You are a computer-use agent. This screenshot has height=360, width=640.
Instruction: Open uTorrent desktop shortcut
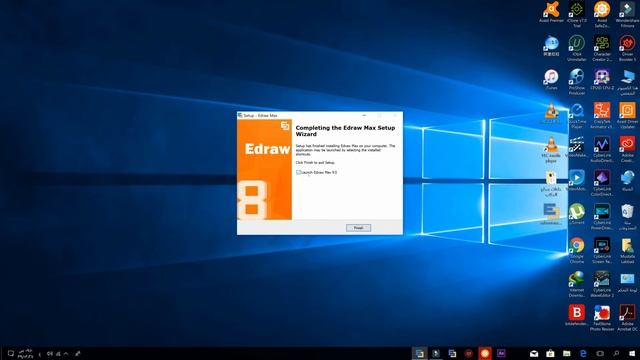[577, 214]
